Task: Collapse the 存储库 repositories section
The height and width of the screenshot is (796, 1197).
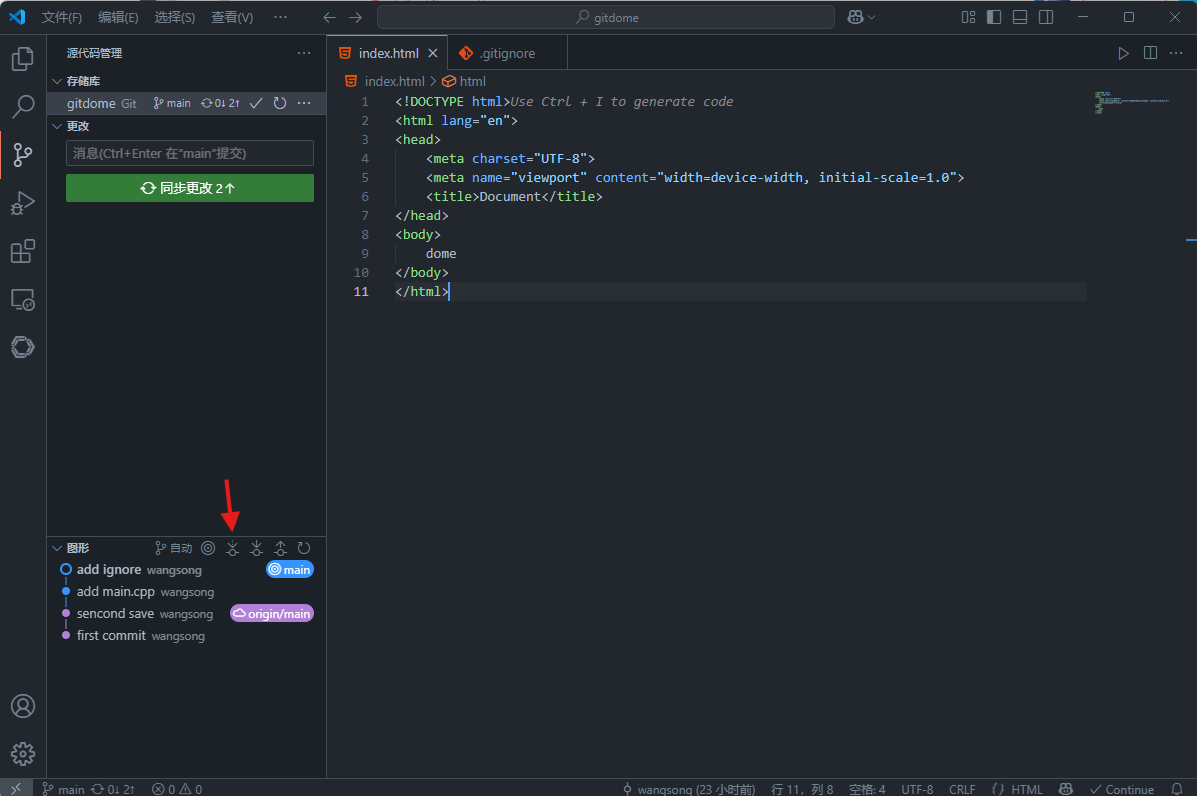Action: pos(57,81)
